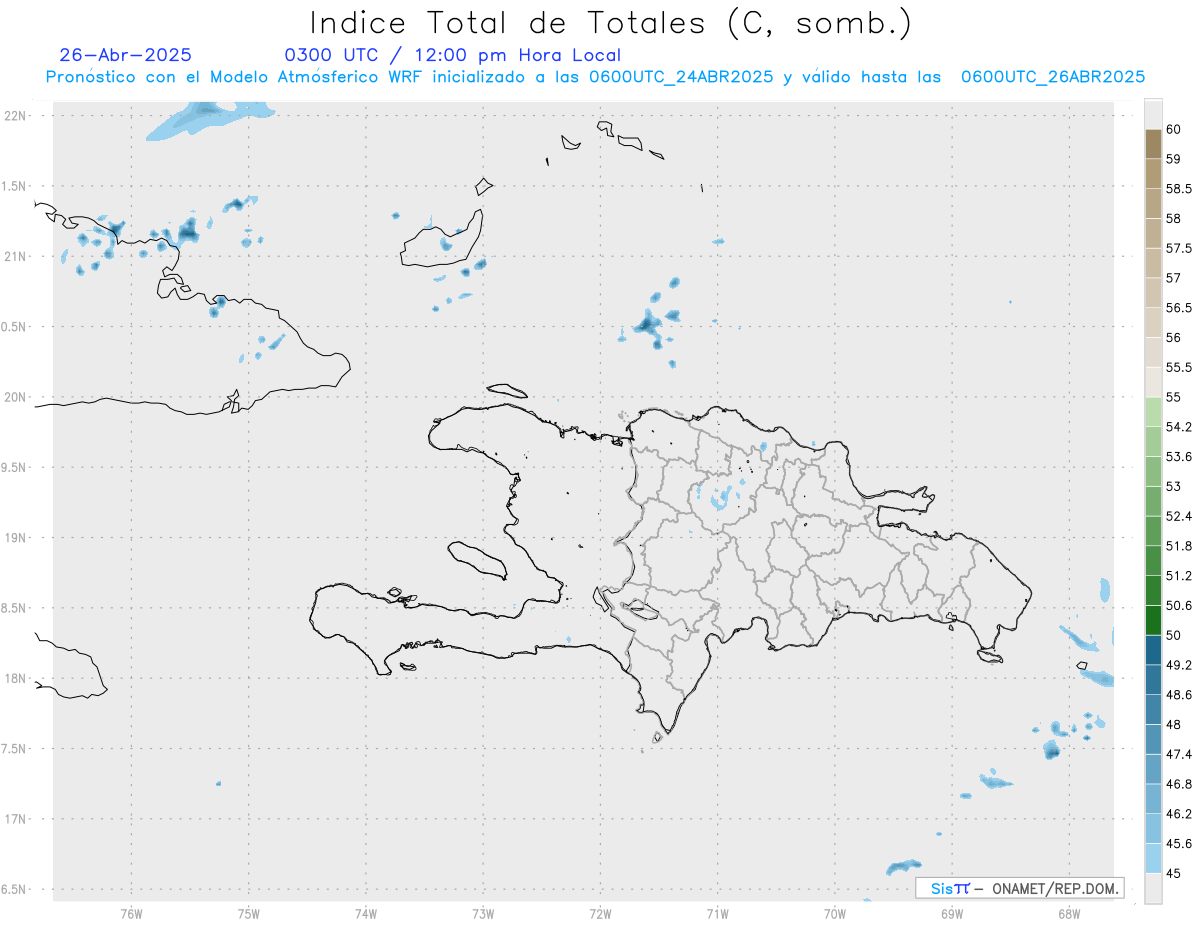Click the legend value '46.8'
Screen dimensions: 1200x927
coord(1178,784)
